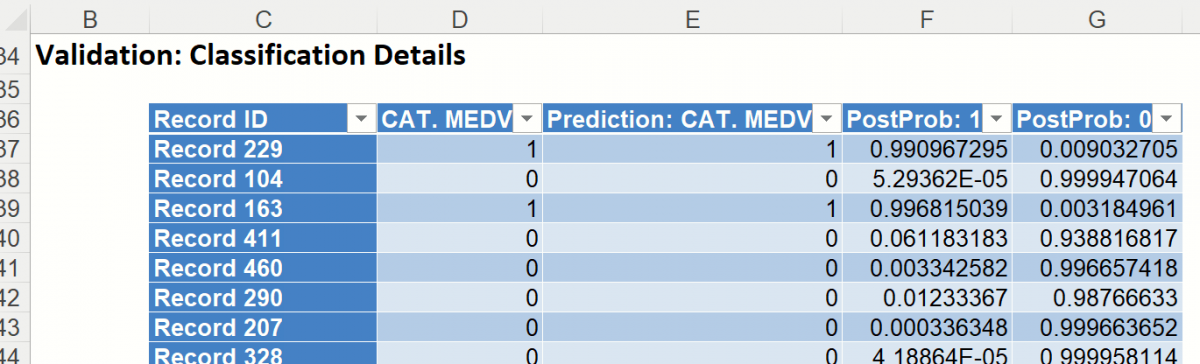Select cell containing 5.29362E-05
The height and width of the screenshot is (364, 1200).
[x=927, y=179]
